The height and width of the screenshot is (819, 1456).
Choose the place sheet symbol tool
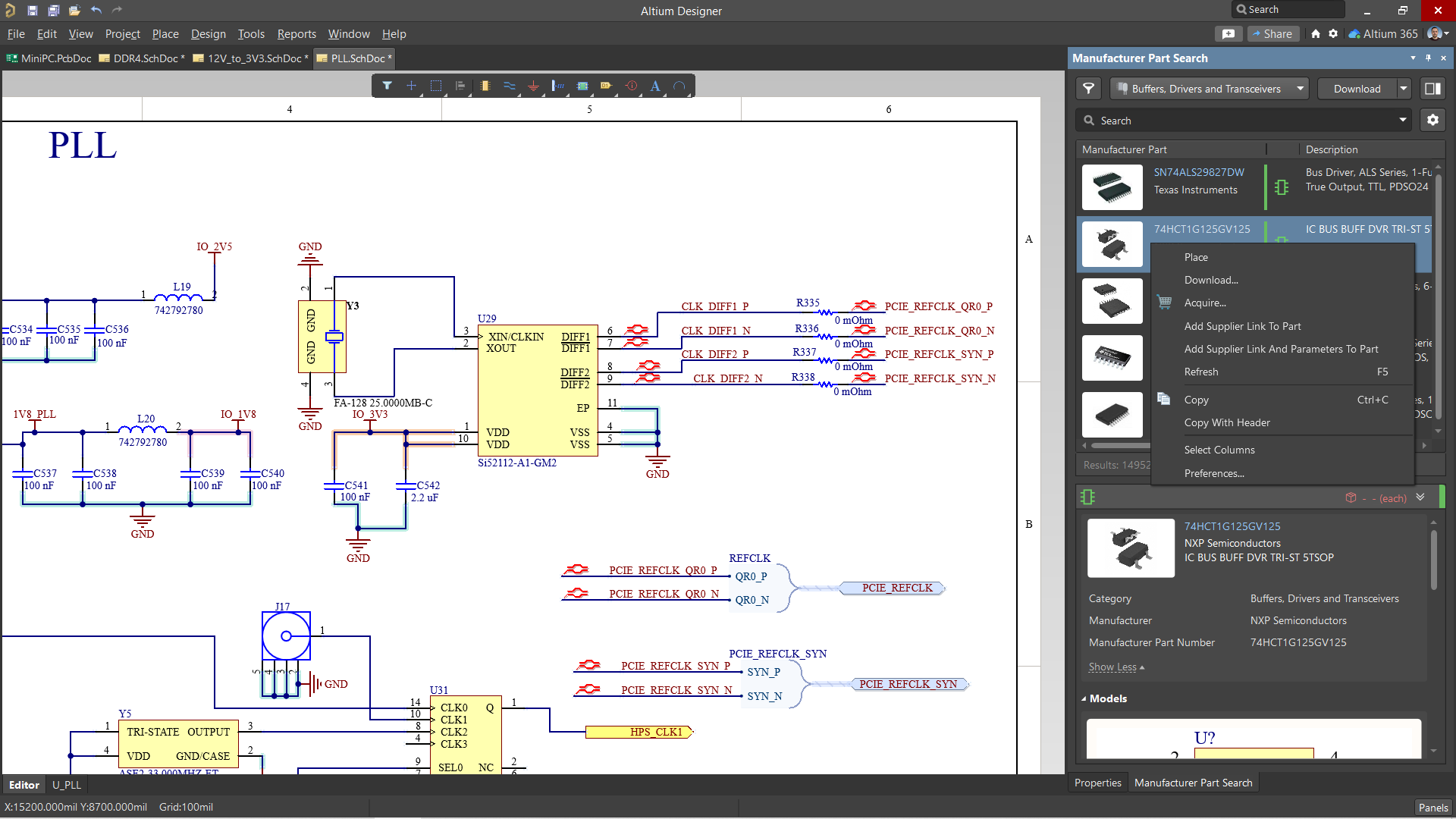click(582, 86)
